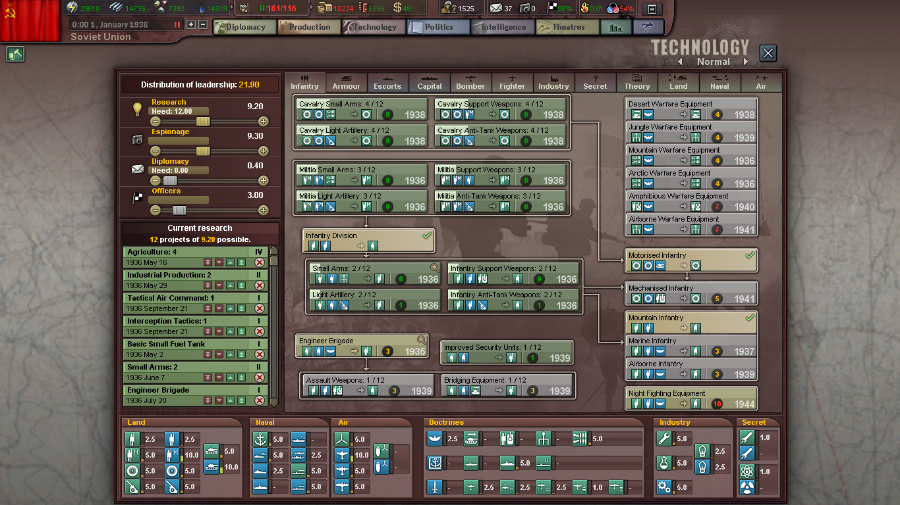Increase Officers leadership with plus button
Screen dimensions: 900x505
coord(263,210)
